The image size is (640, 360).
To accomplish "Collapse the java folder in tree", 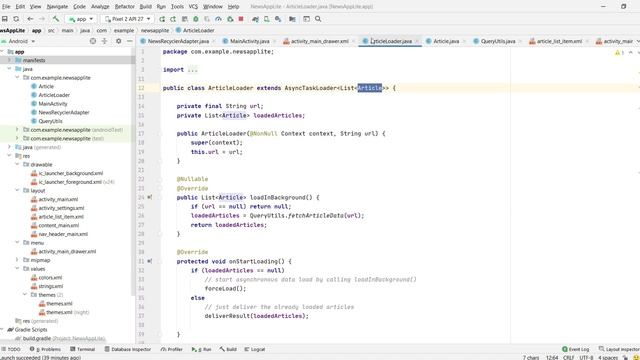I will pos(9,69).
